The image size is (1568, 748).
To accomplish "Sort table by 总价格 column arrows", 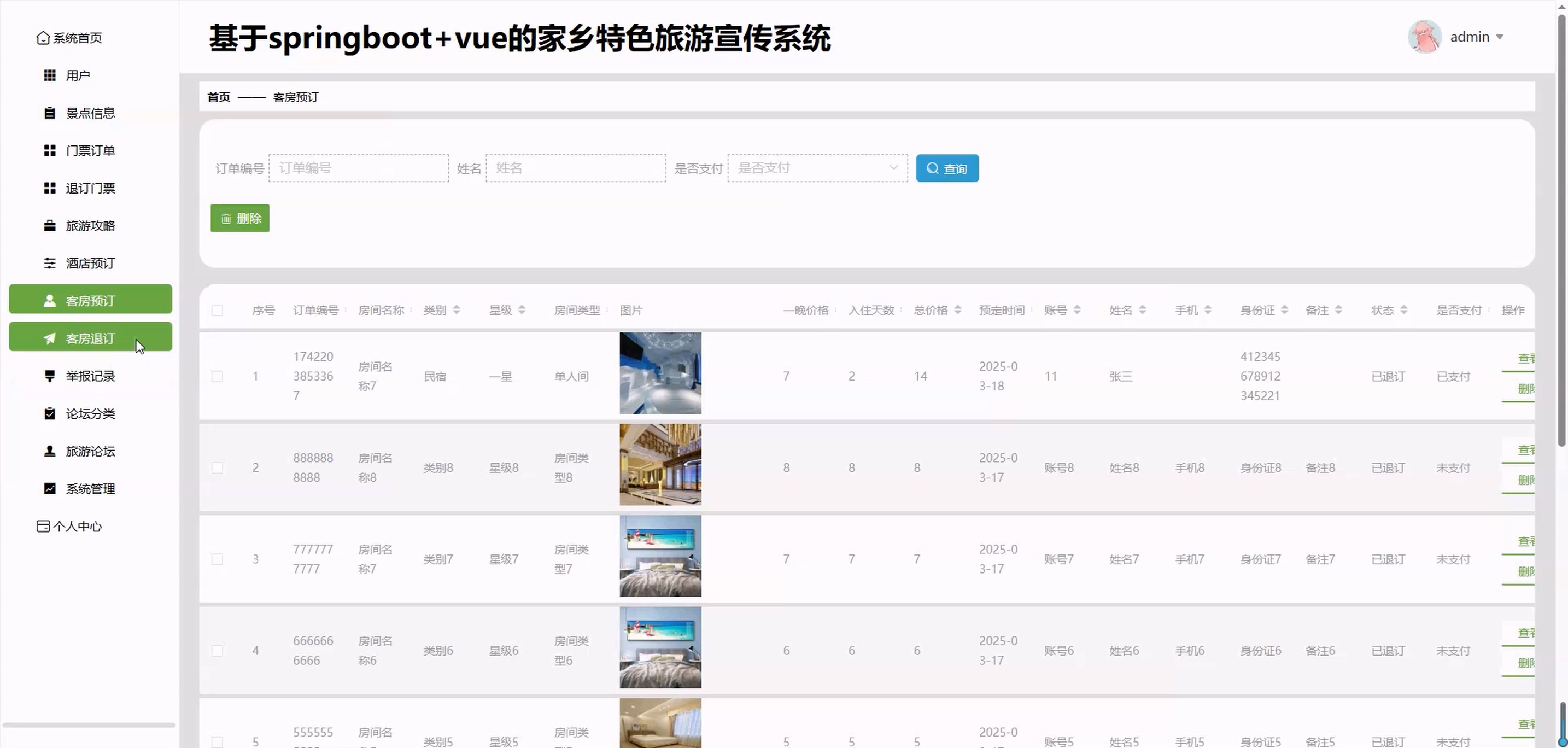I will 957,311.
